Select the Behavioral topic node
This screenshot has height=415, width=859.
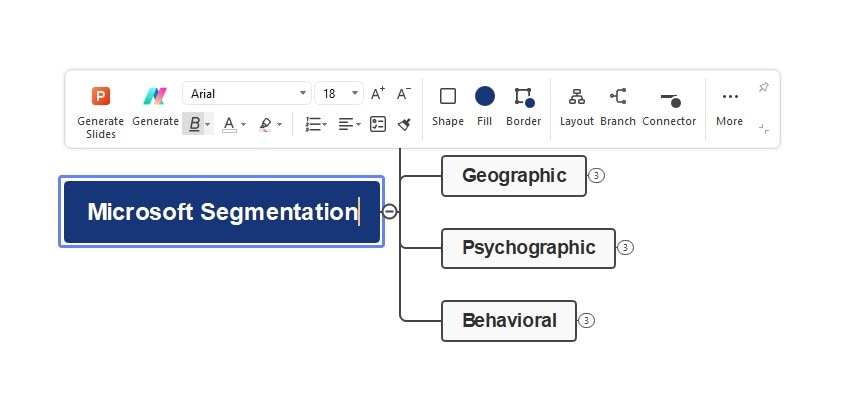[509, 321]
